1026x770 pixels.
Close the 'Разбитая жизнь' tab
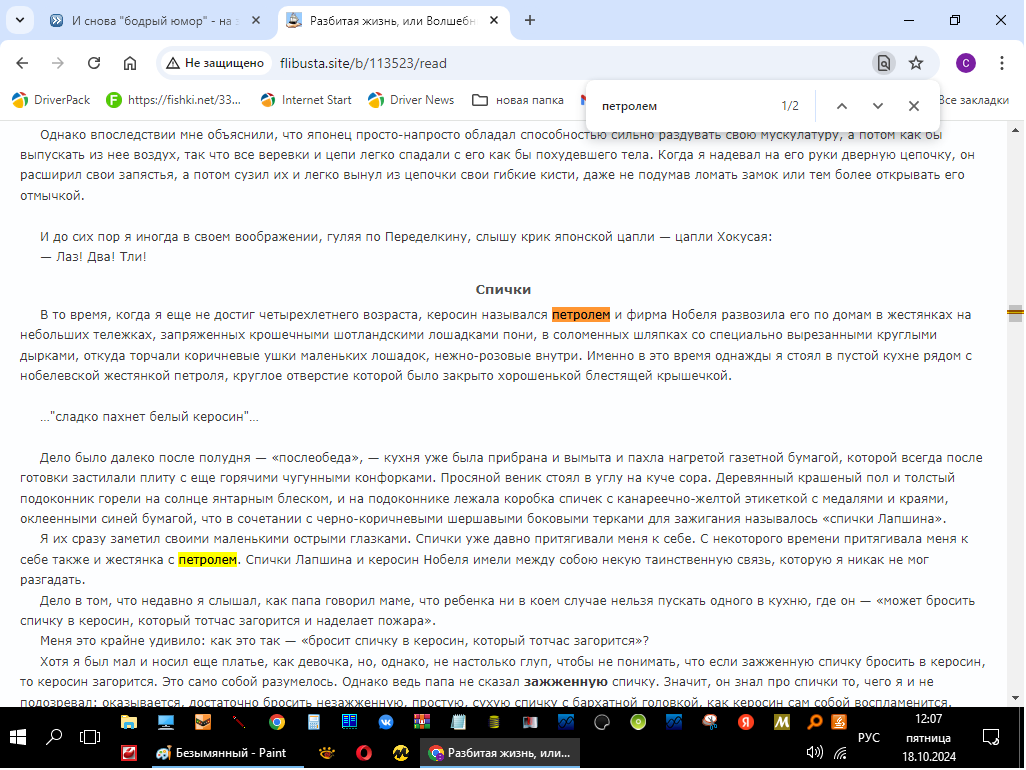click(x=494, y=21)
